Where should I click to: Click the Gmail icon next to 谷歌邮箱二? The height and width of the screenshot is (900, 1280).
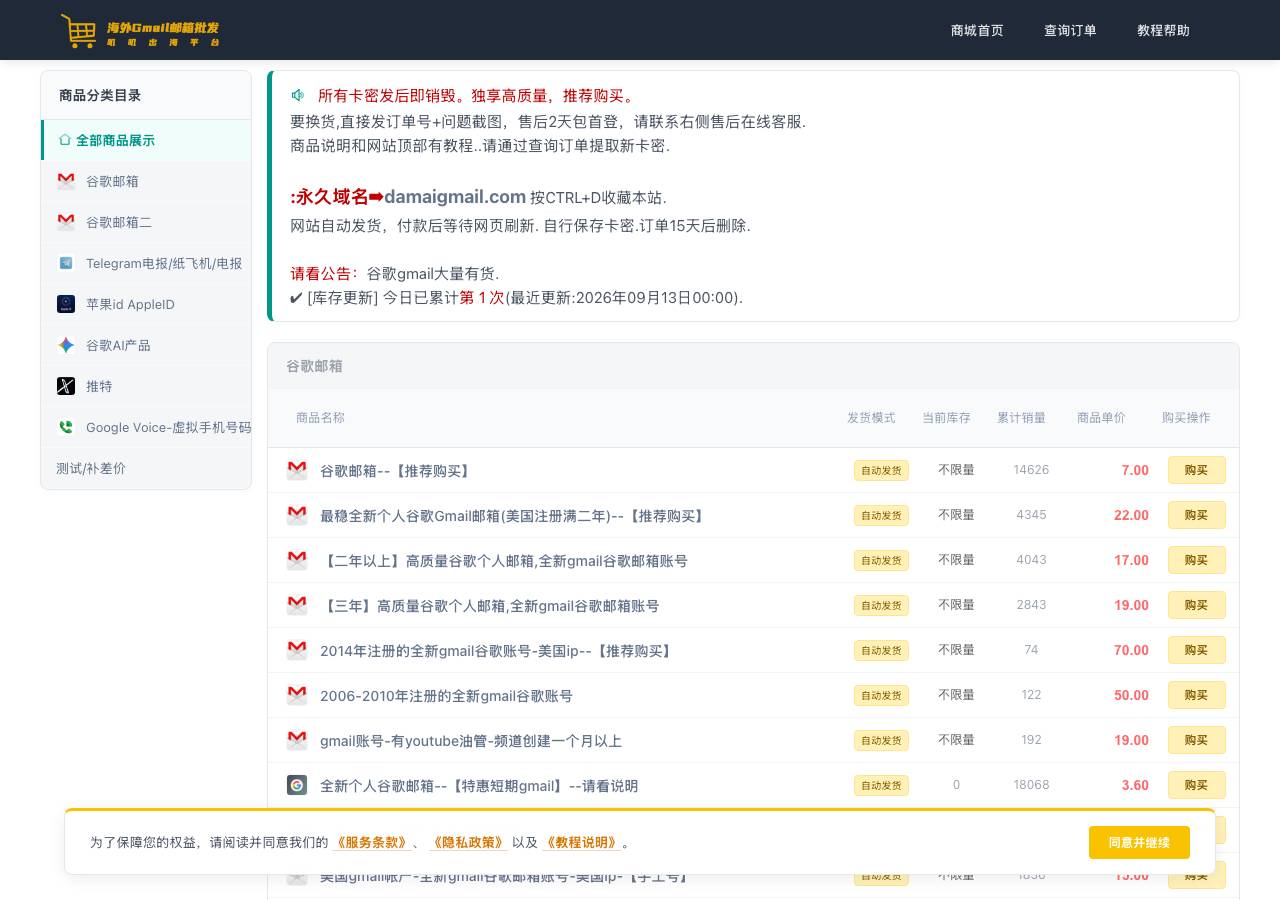pyautogui.click(x=66, y=222)
